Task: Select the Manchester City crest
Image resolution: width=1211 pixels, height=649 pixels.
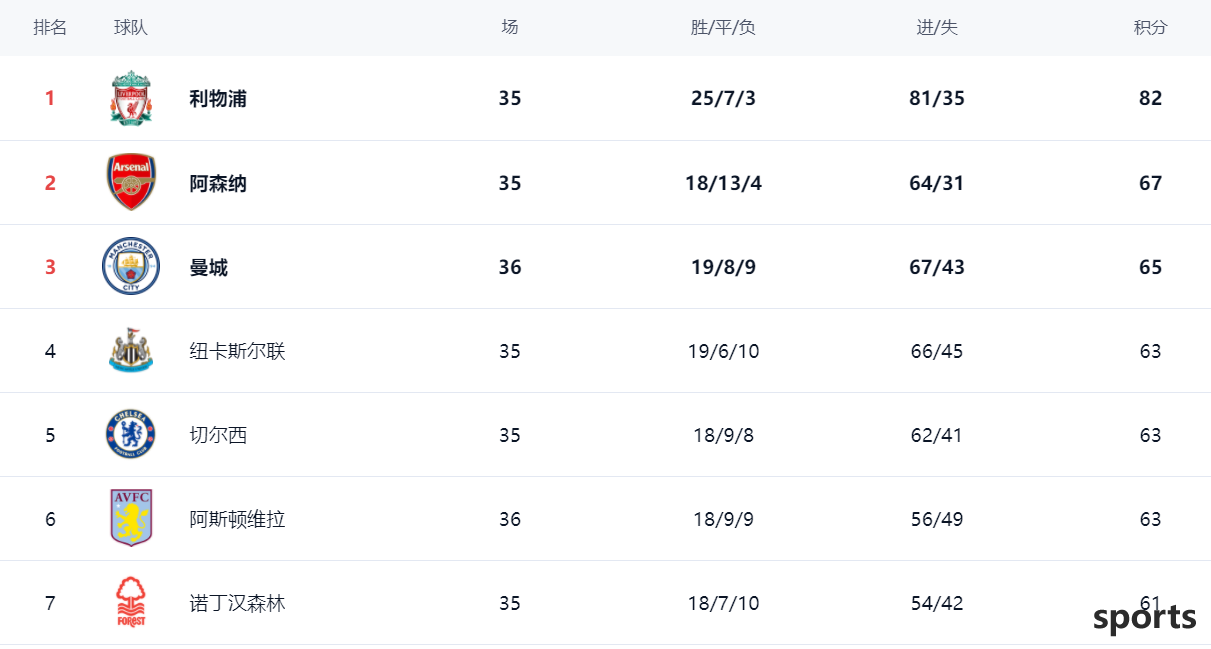Action: click(x=131, y=267)
